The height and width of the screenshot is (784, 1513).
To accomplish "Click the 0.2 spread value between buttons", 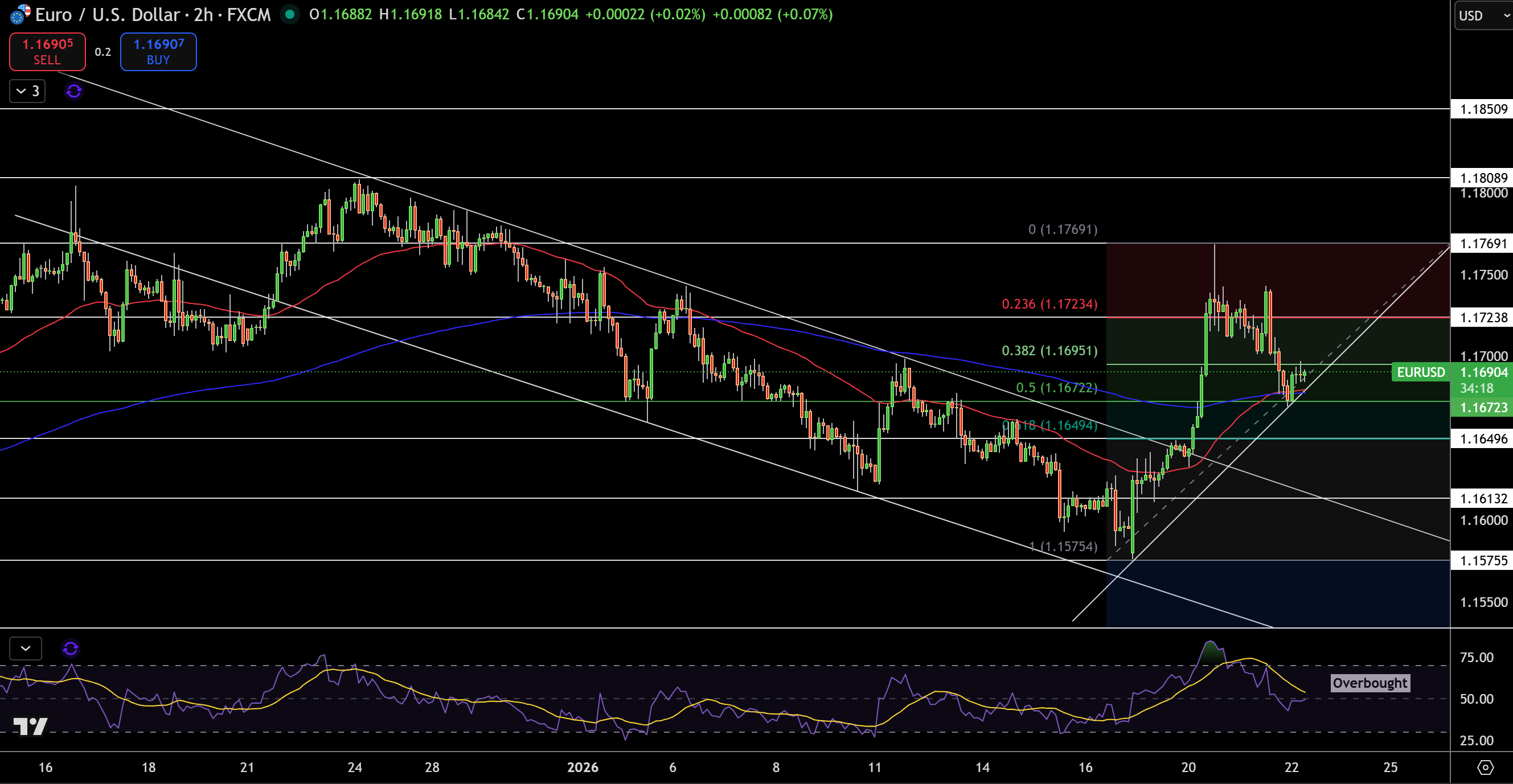I will point(103,52).
